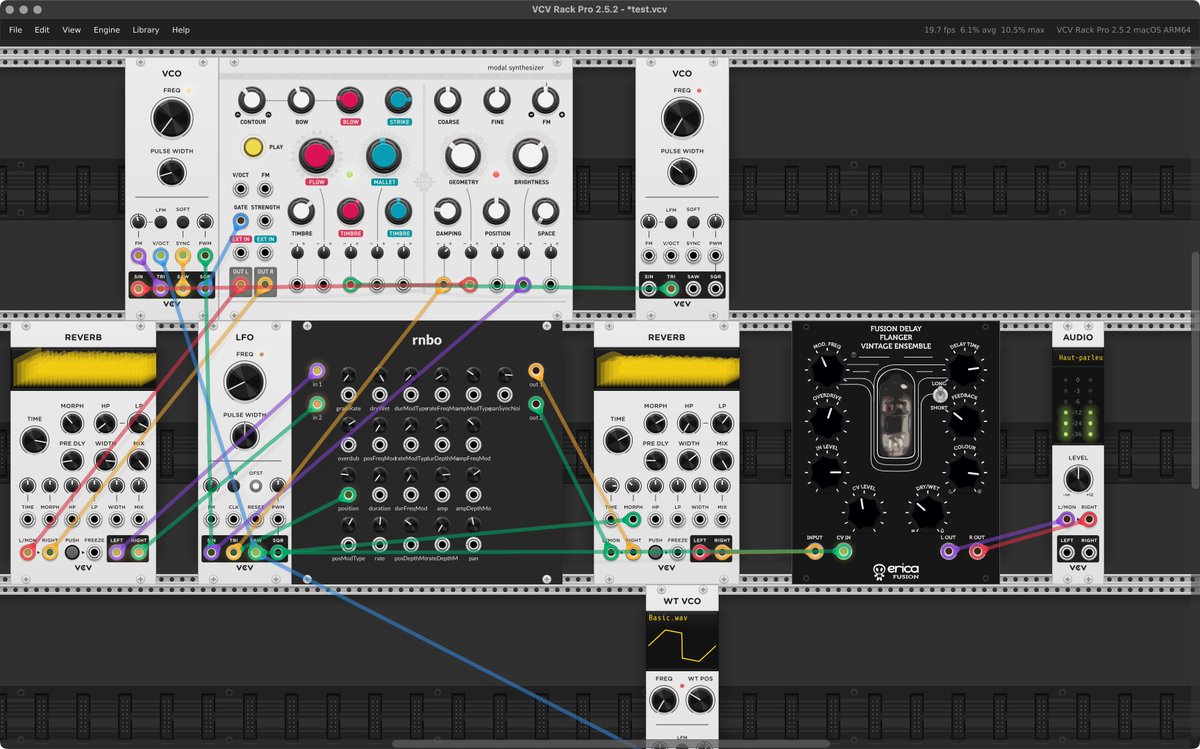Screen dimensions: 1200x749
Task: Click the WT VCO module title
Action: click(682, 601)
